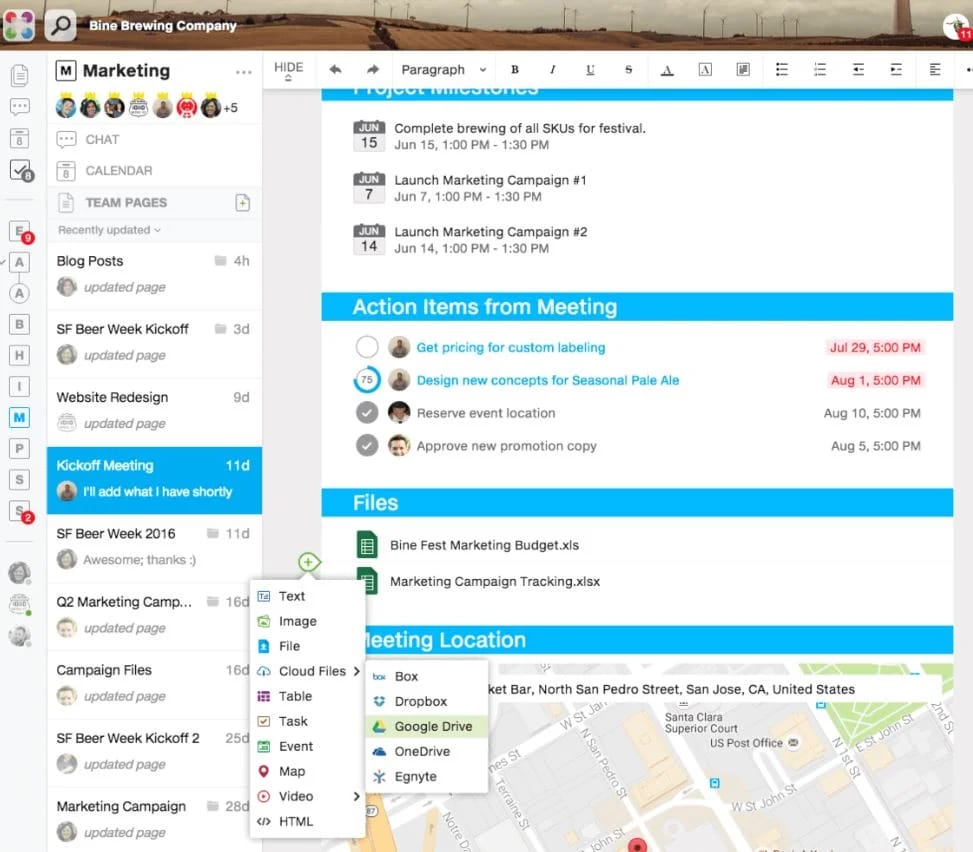Open the team CHAT section
Screen dimensions: 973x852
coord(155,140)
